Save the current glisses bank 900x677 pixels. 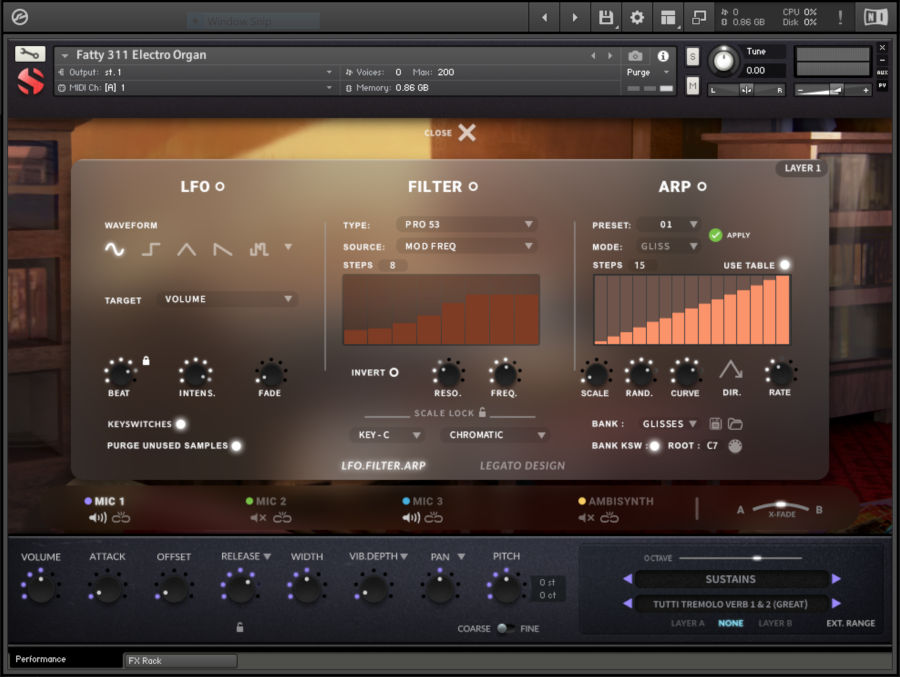coord(716,423)
